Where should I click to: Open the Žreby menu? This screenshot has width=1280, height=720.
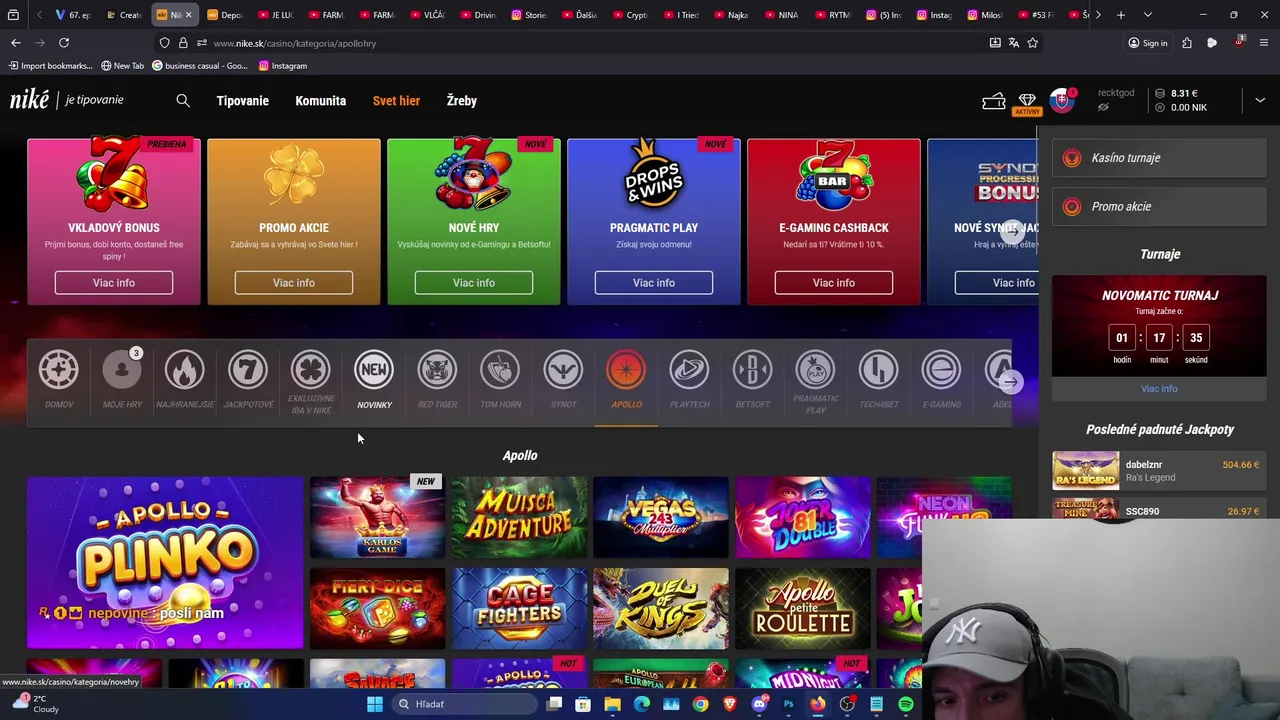coord(462,101)
